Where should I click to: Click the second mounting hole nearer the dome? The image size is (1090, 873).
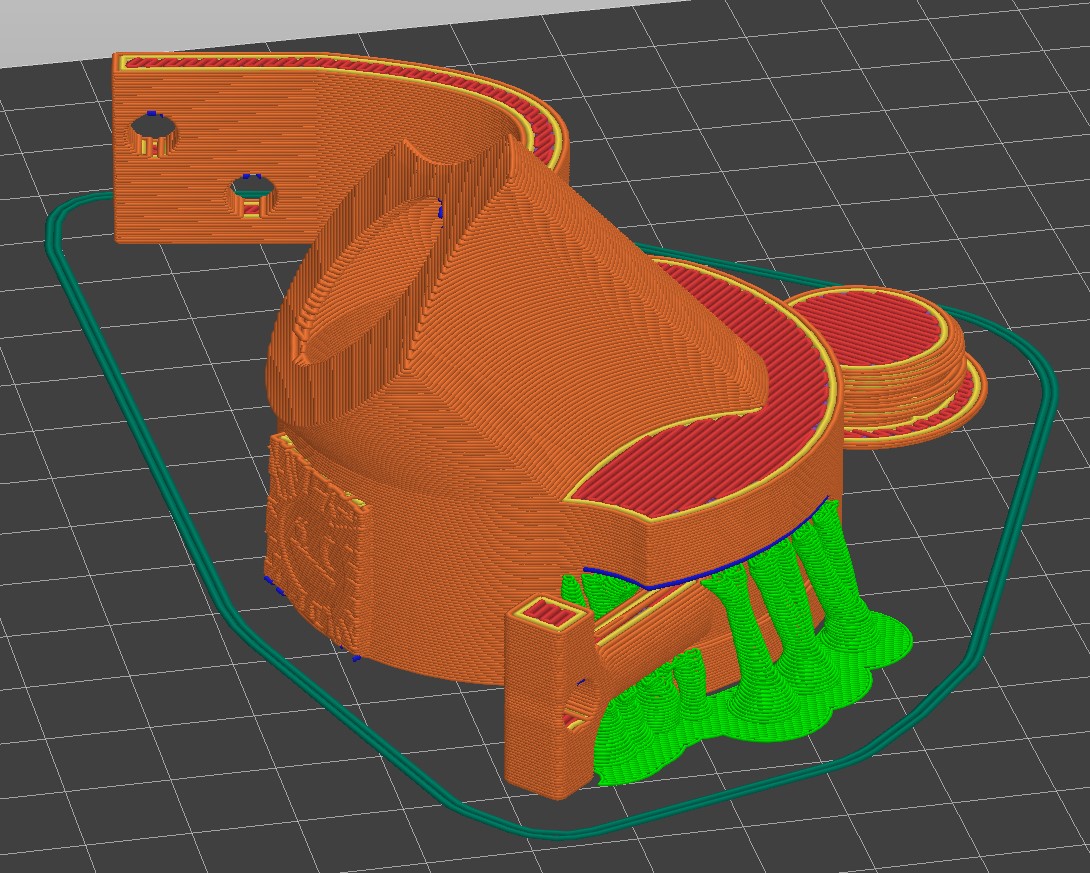click(252, 195)
